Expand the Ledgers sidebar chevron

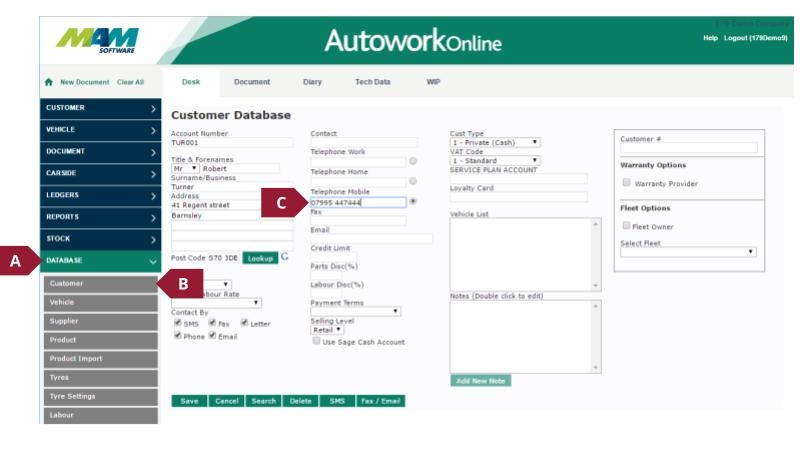[152, 195]
